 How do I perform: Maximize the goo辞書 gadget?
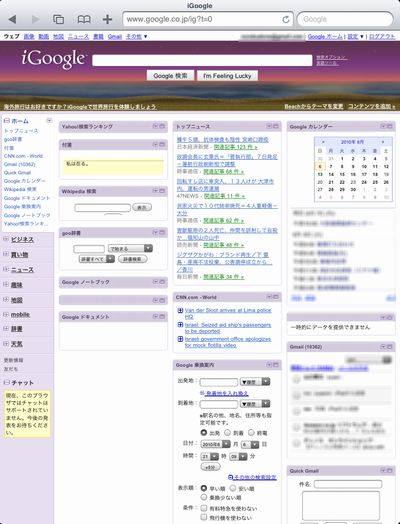click(x=162, y=232)
